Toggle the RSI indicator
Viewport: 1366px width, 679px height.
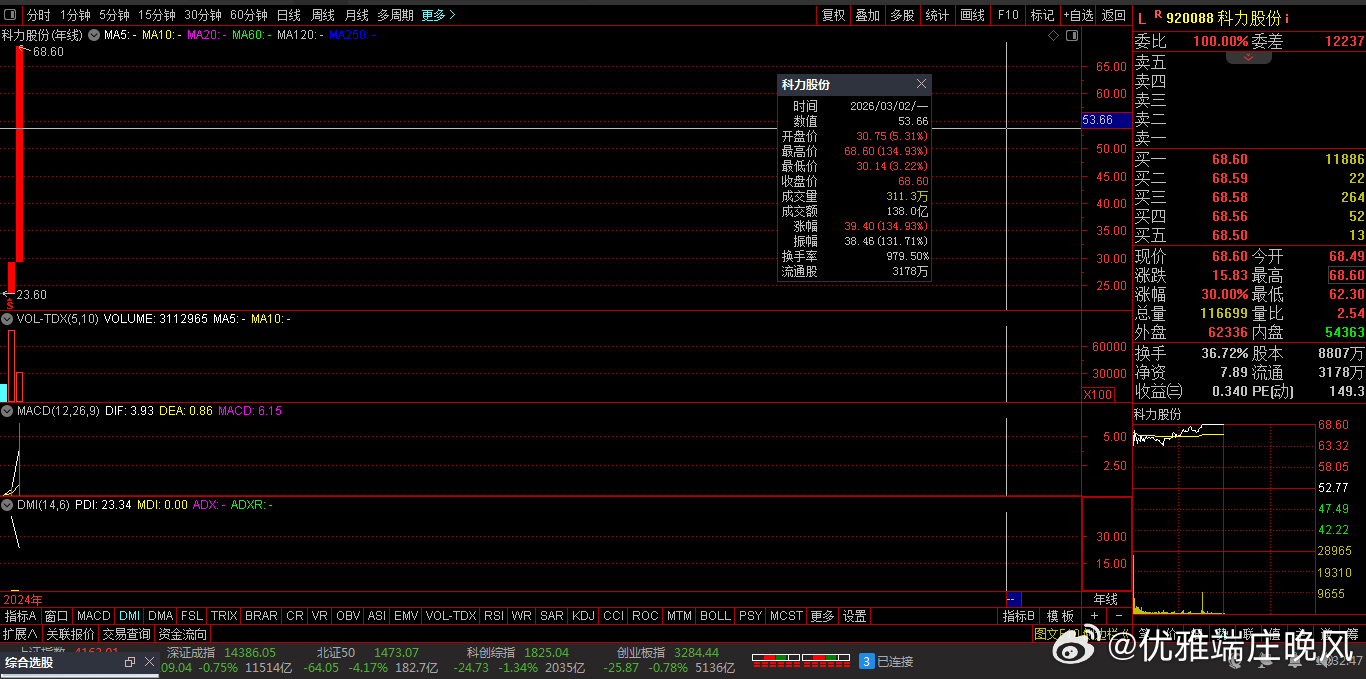tap(494, 616)
